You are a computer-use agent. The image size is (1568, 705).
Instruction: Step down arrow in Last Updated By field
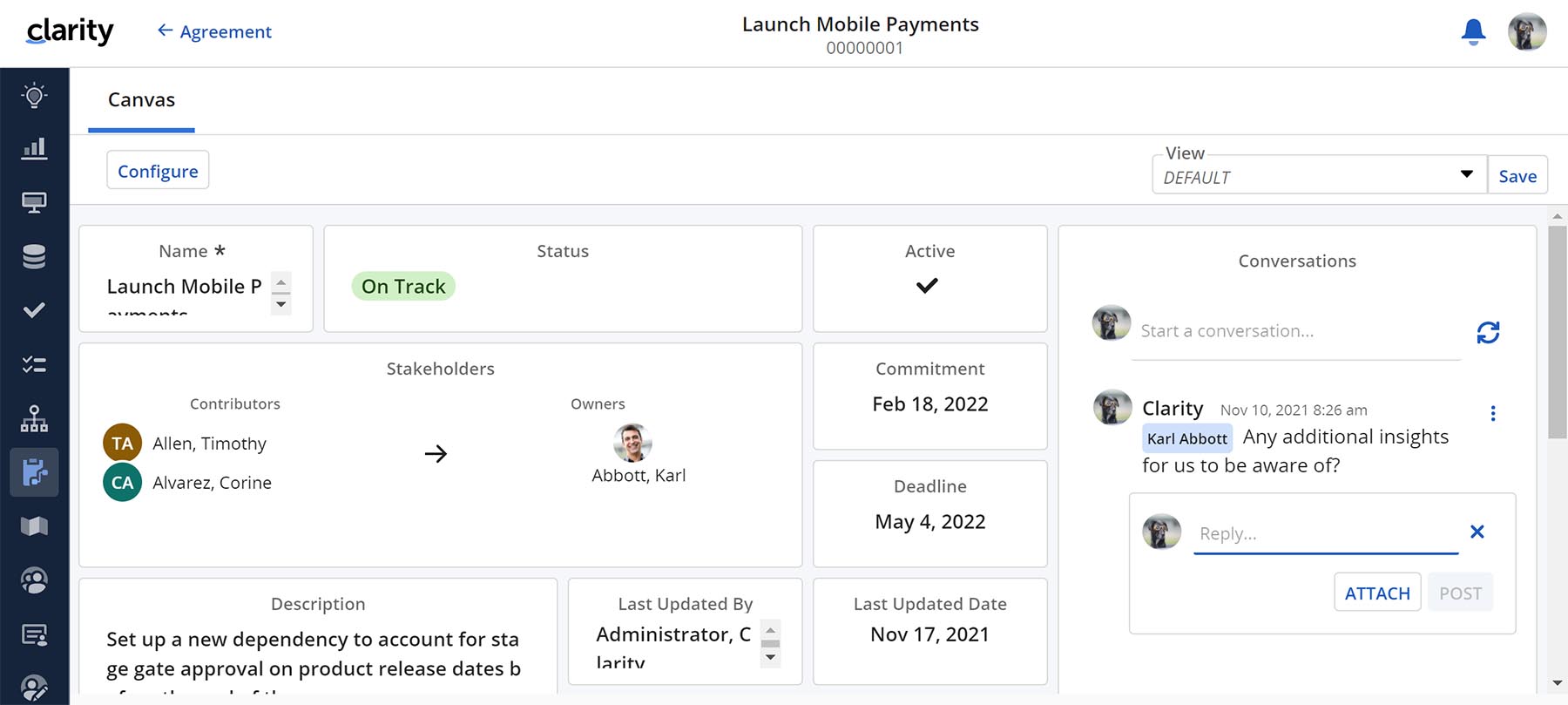click(770, 658)
